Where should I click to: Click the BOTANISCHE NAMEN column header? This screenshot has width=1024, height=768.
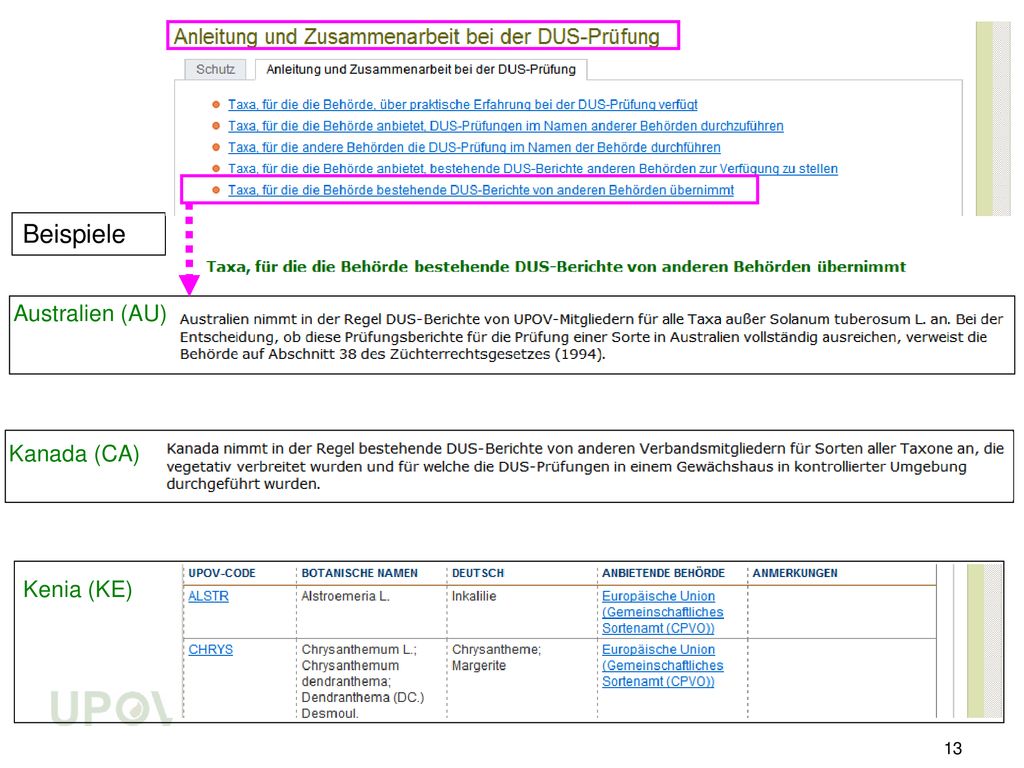pos(360,573)
